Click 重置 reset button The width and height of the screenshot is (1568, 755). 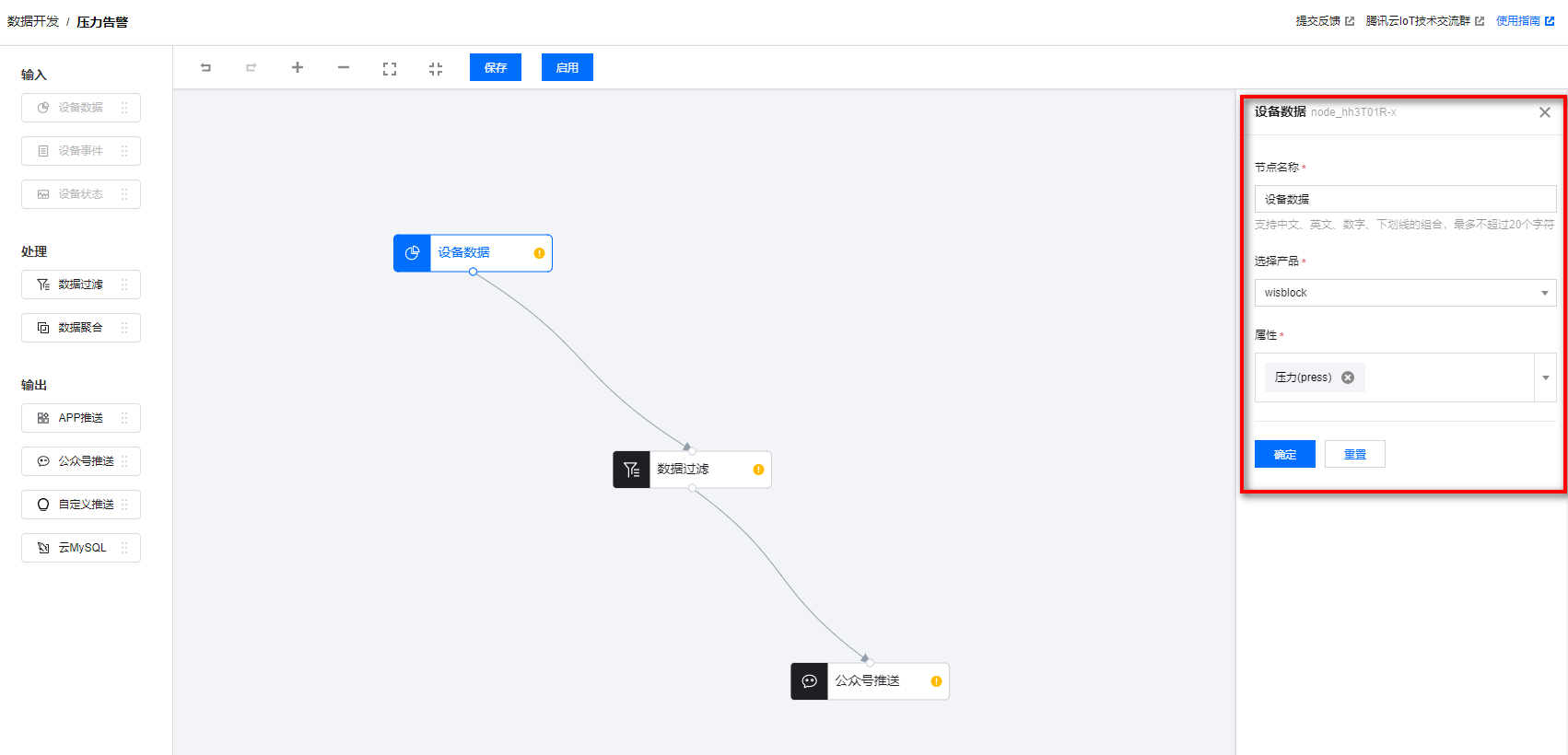pos(1355,454)
